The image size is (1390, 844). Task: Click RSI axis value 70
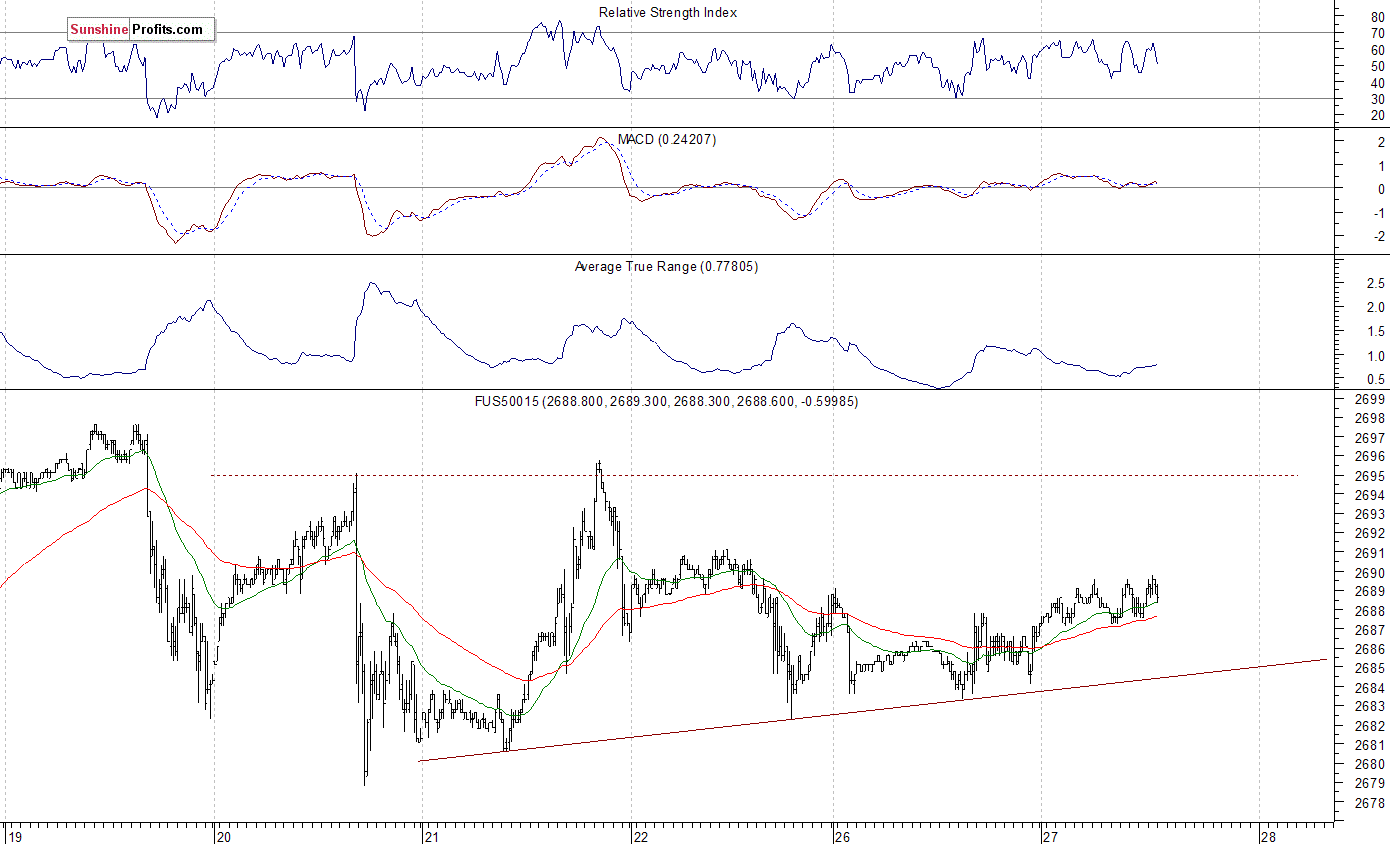[x=1377, y=33]
